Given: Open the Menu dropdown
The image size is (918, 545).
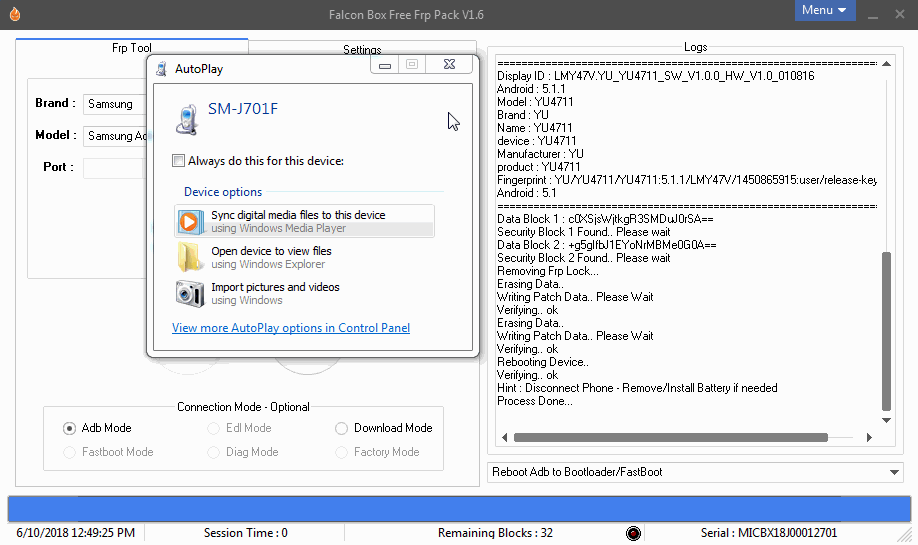Looking at the screenshot, I should [824, 10].
